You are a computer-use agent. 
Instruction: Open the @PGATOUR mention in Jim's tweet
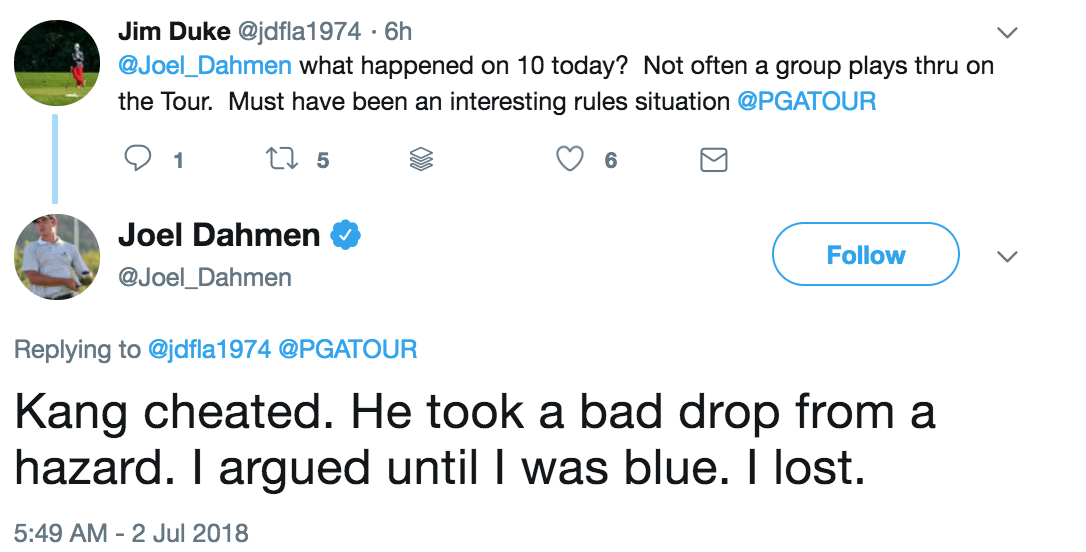806,102
